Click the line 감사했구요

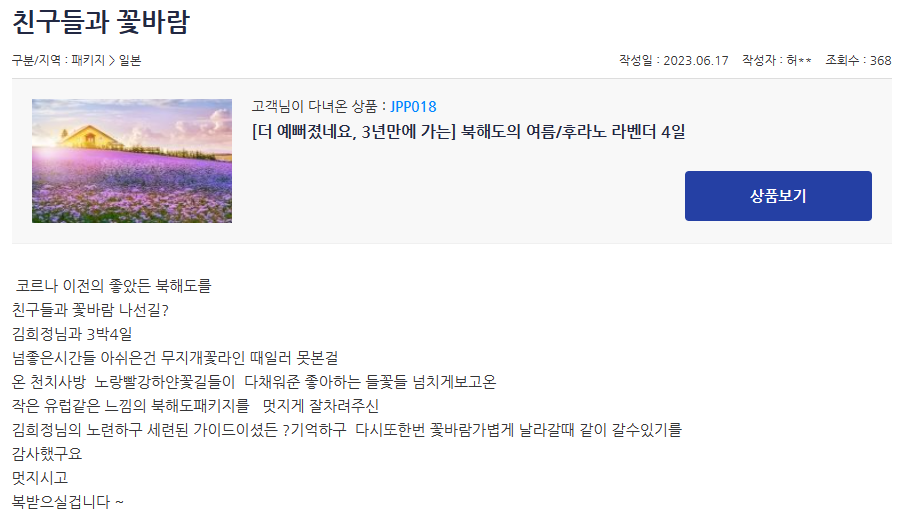coord(47,454)
